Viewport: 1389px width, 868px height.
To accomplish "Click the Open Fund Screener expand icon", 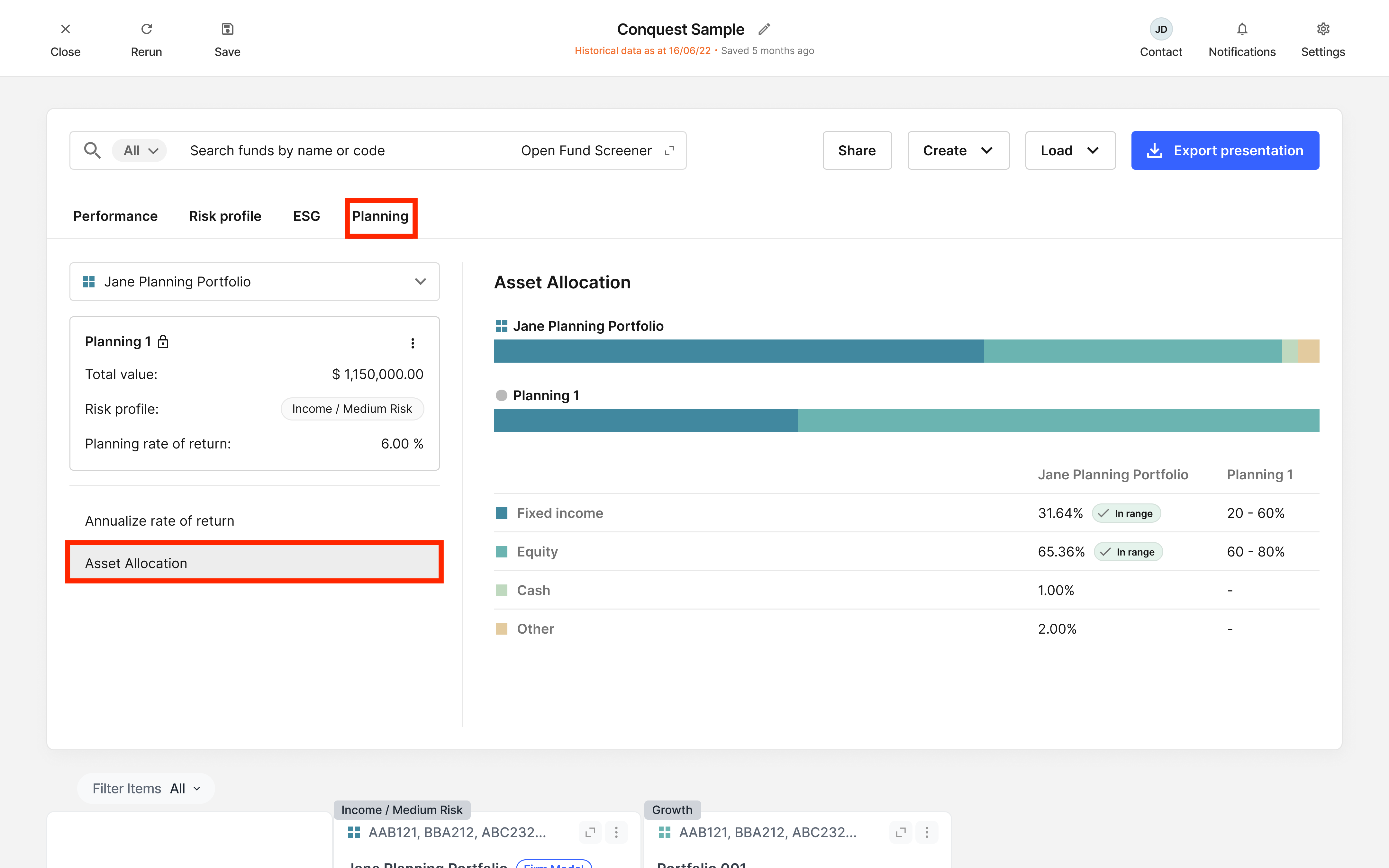I will [x=669, y=150].
